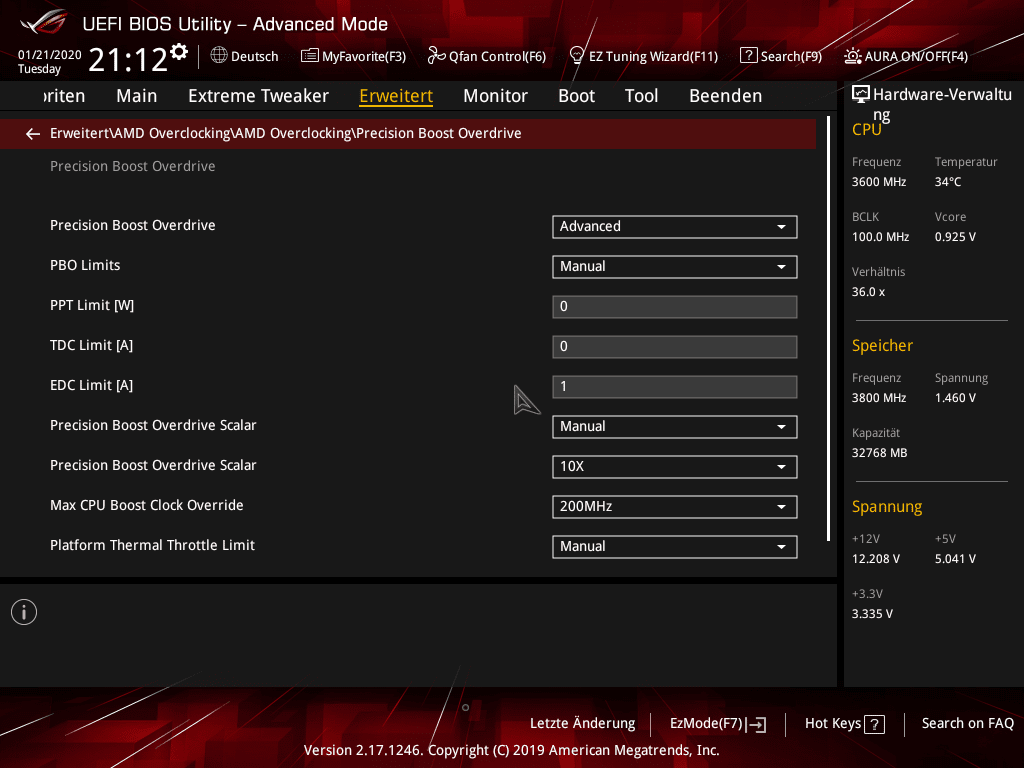Click Search on FAQ link
The height and width of the screenshot is (768, 1024).
968,724
